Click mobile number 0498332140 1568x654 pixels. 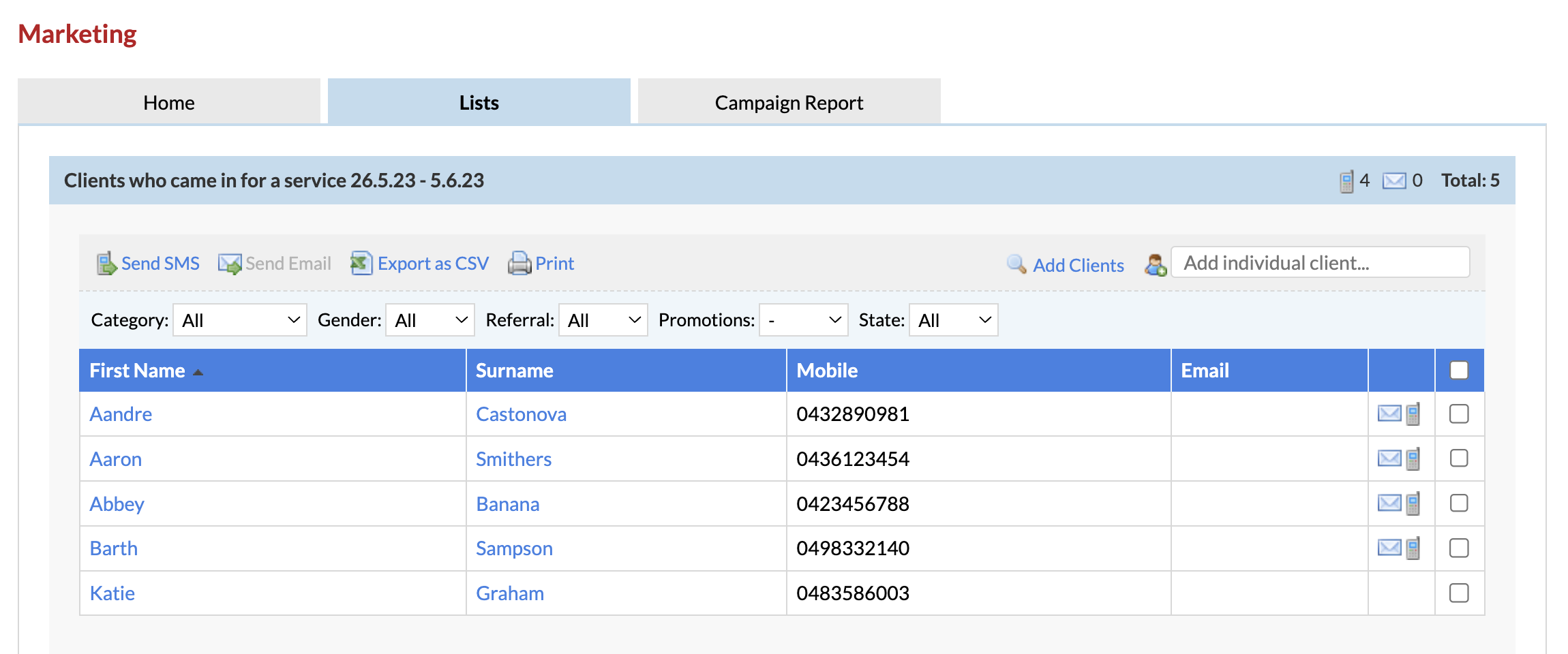[x=853, y=548]
